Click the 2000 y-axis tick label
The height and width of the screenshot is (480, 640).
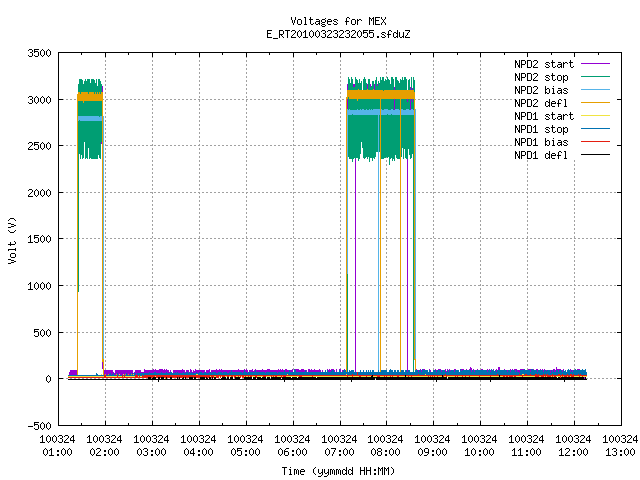pyautogui.click(x=39, y=193)
